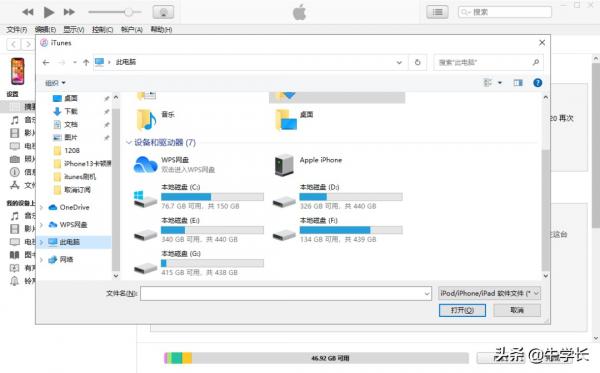Select the Apple iPhone device item

(x=308, y=165)
